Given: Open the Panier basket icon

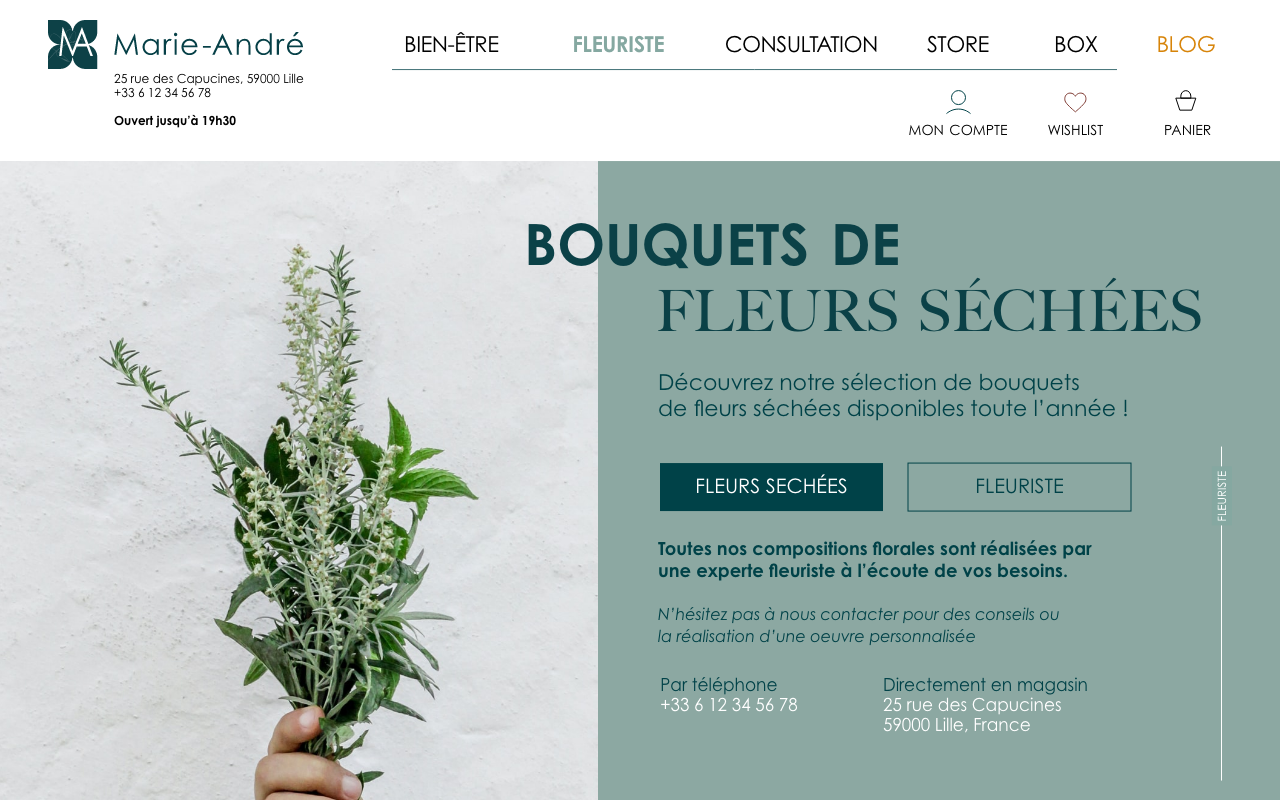Looking at the screenshot, I should 1186,101.
